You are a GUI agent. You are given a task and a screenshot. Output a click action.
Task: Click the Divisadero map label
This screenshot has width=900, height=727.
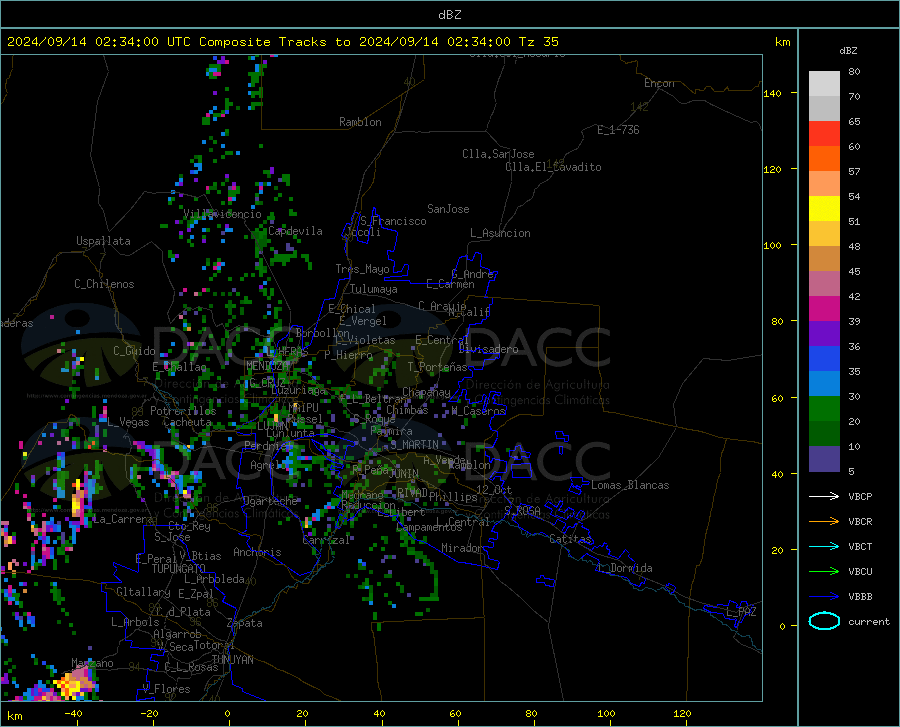click(488, 349)
